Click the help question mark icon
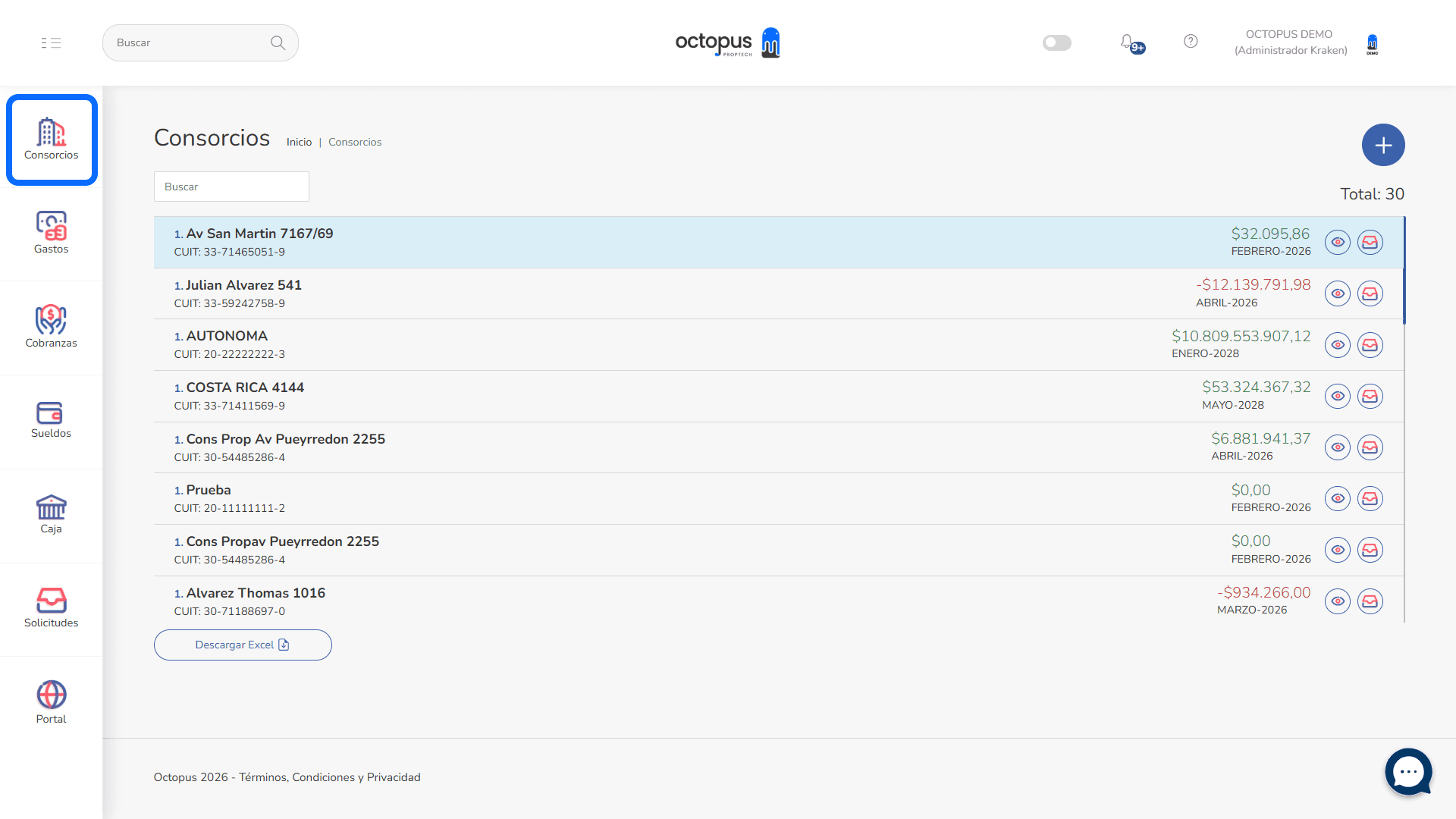Screen dimensions: 1456x819 coord(1191,42)
